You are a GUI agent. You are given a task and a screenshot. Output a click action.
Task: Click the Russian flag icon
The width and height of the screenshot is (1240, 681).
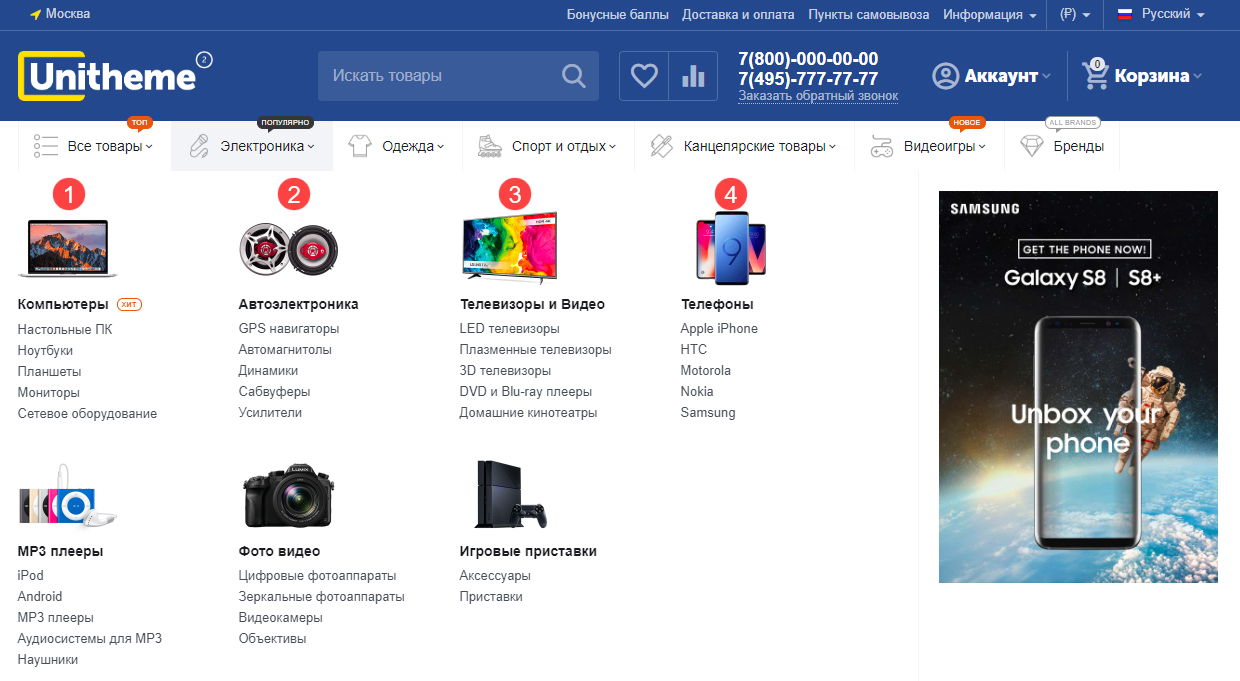pos(1124,15)
